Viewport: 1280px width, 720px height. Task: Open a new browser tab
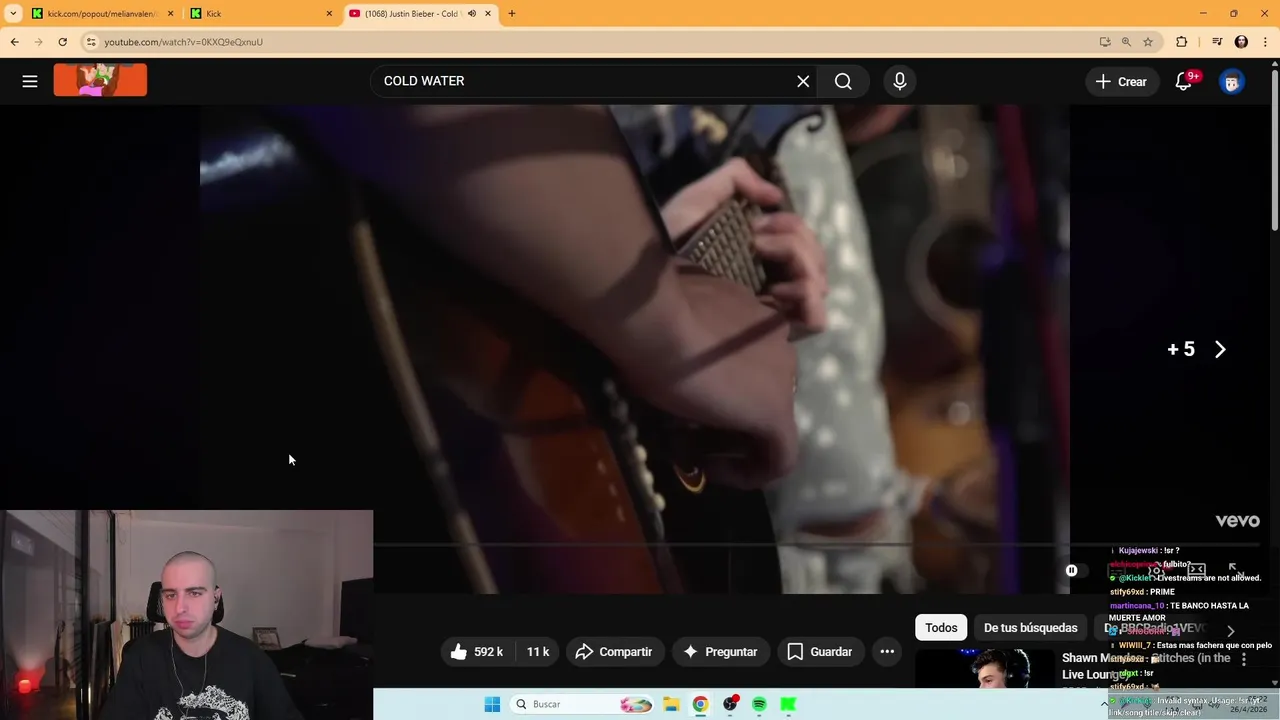(x=512, y=14)
